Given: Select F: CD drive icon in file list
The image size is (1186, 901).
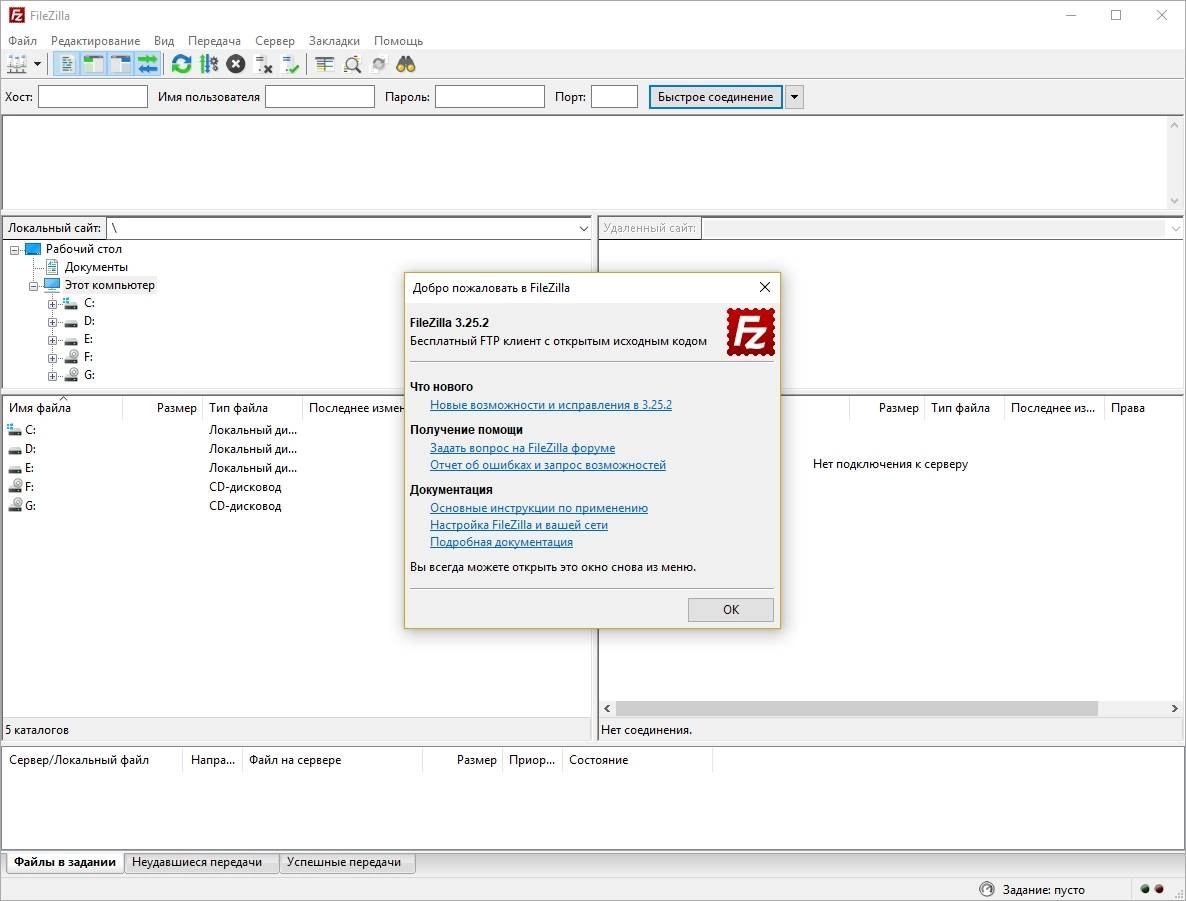Looking at the screenshot, I should tap(14, 486).
